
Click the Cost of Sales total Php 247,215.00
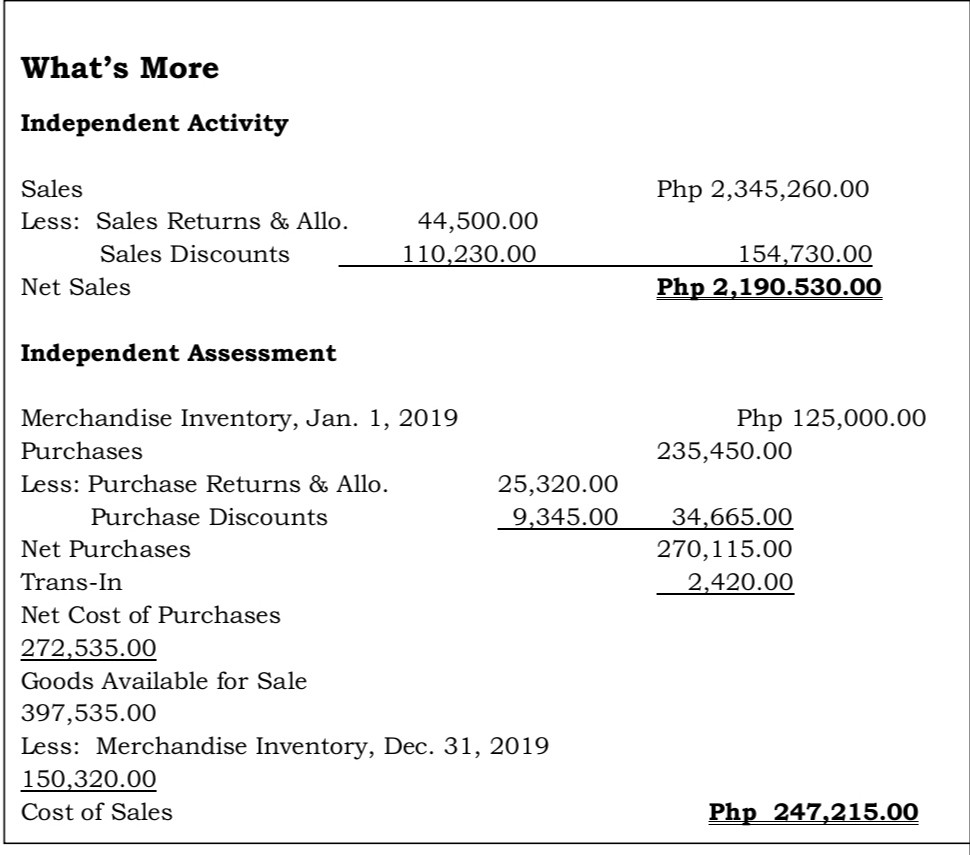813,812
